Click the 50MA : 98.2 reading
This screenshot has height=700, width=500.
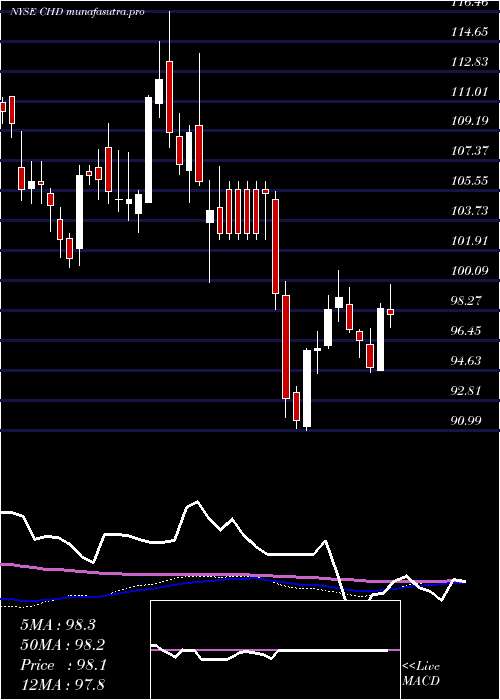63,645
